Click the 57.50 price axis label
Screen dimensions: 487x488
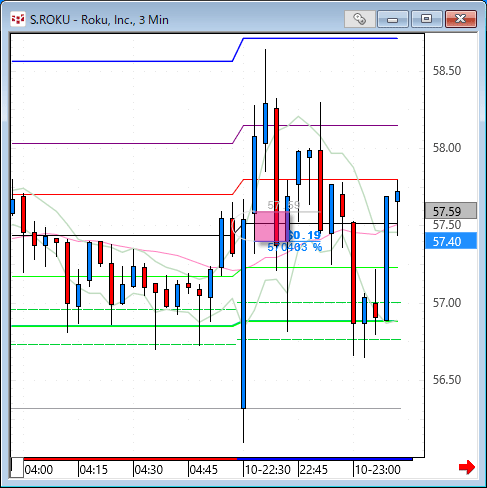tap(447, 225)
